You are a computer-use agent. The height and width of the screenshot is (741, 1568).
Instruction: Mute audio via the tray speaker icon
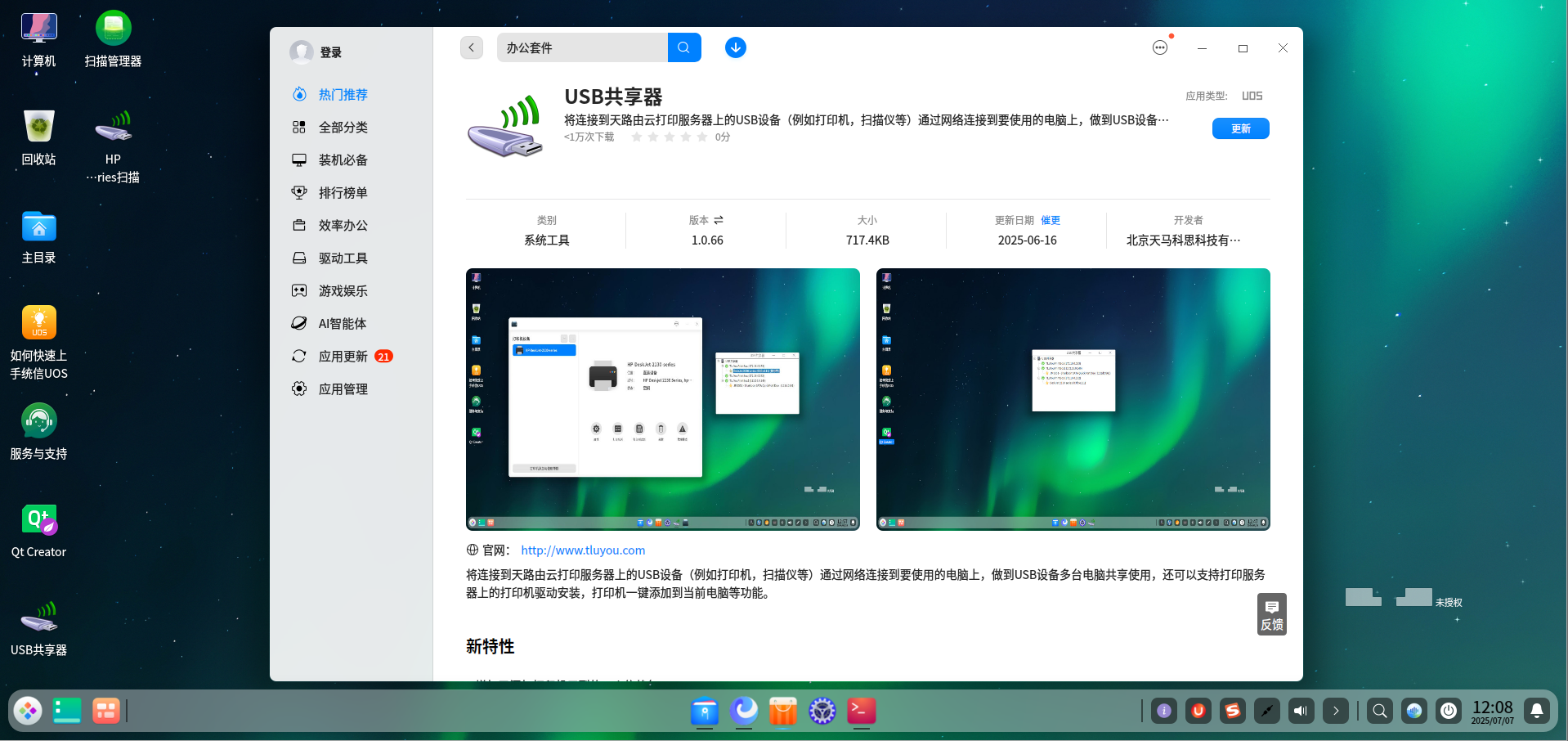pyautogui.click(x=1301, y=711)
